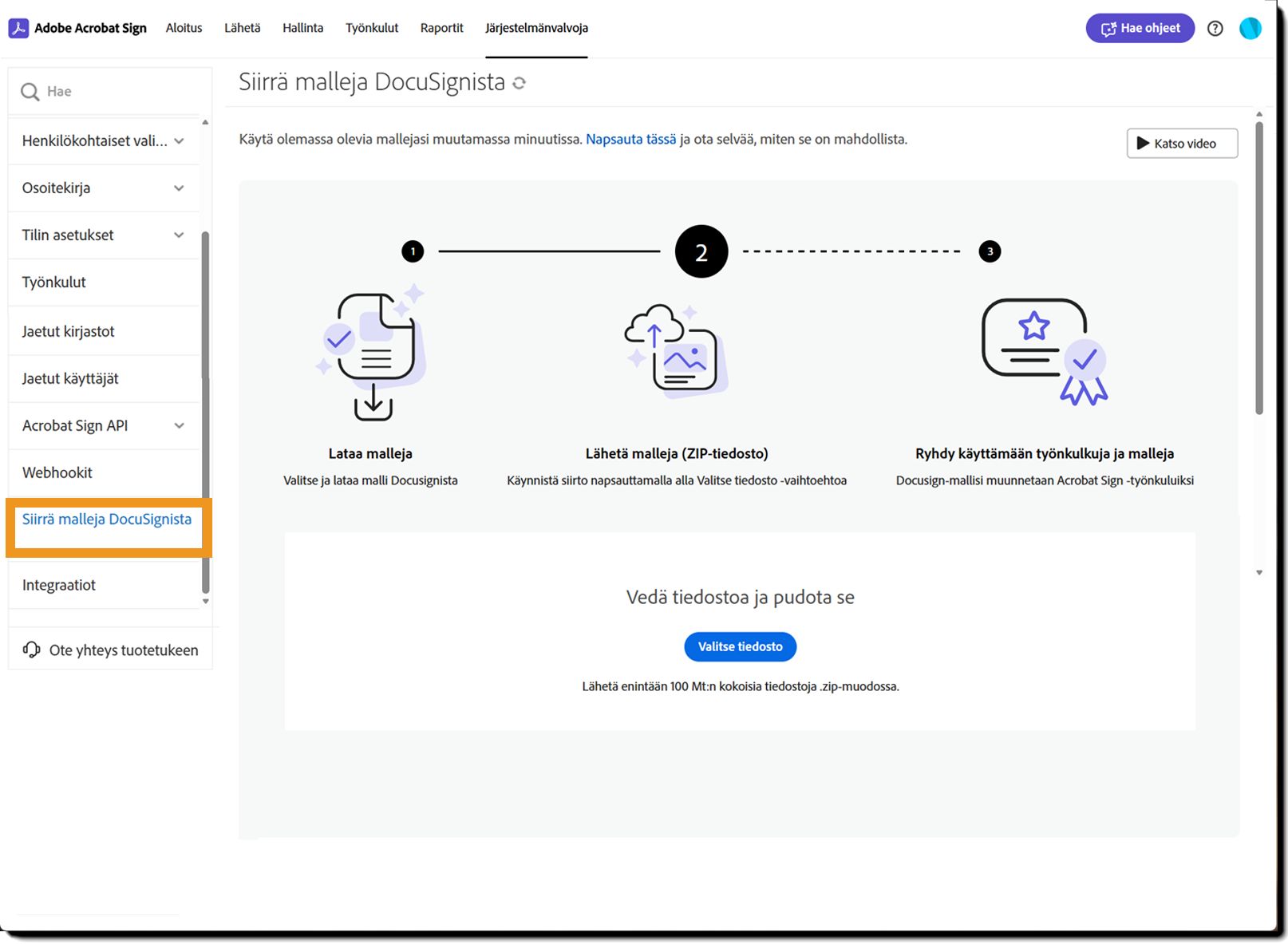Click the step 3 circle in stepper
The width and height of the screenshot is (1288, 944).
click(990, 251)
